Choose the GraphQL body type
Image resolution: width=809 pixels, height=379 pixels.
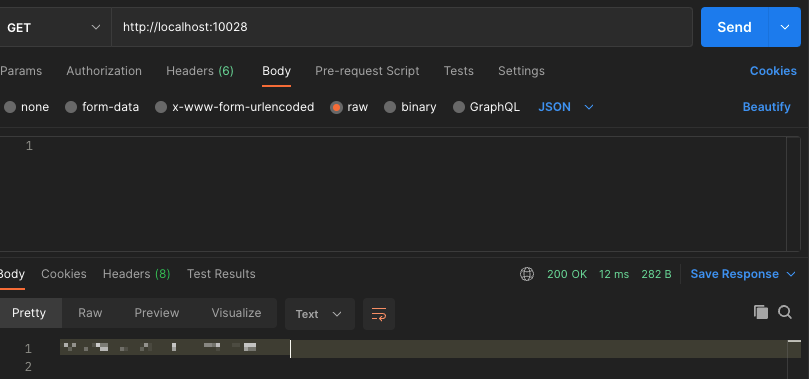459,107
